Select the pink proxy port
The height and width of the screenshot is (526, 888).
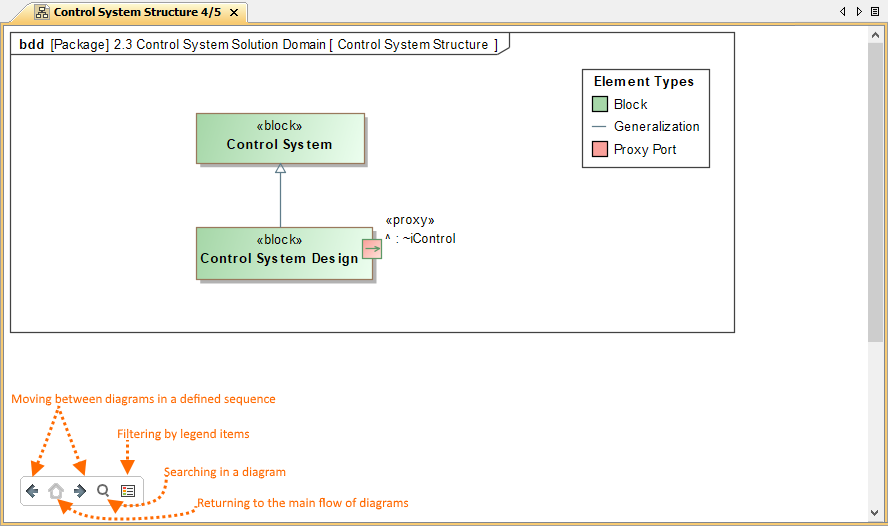click(372, 249)
